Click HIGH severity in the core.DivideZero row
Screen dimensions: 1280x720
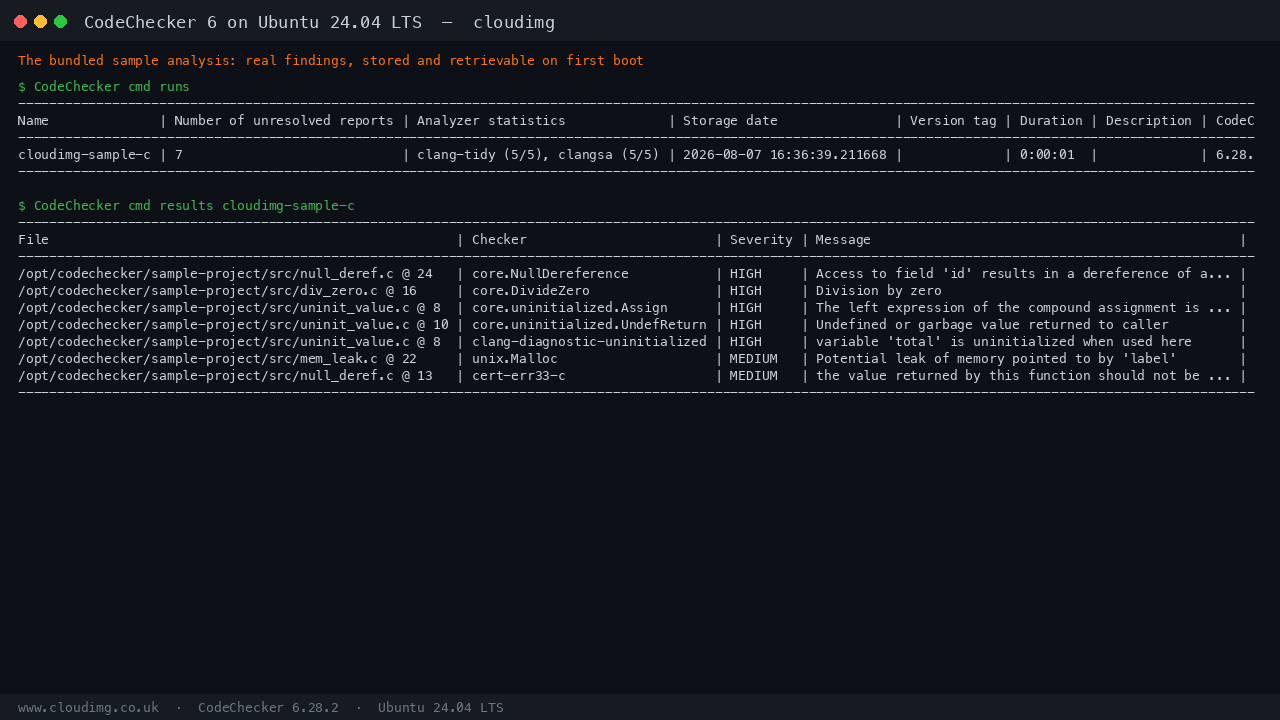click(746, 291)
